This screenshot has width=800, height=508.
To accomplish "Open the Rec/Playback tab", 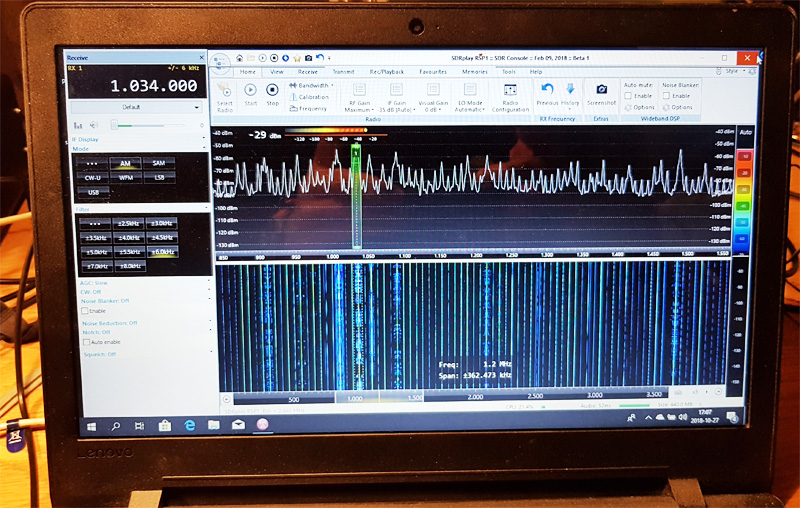I will [x=387, y=72].
